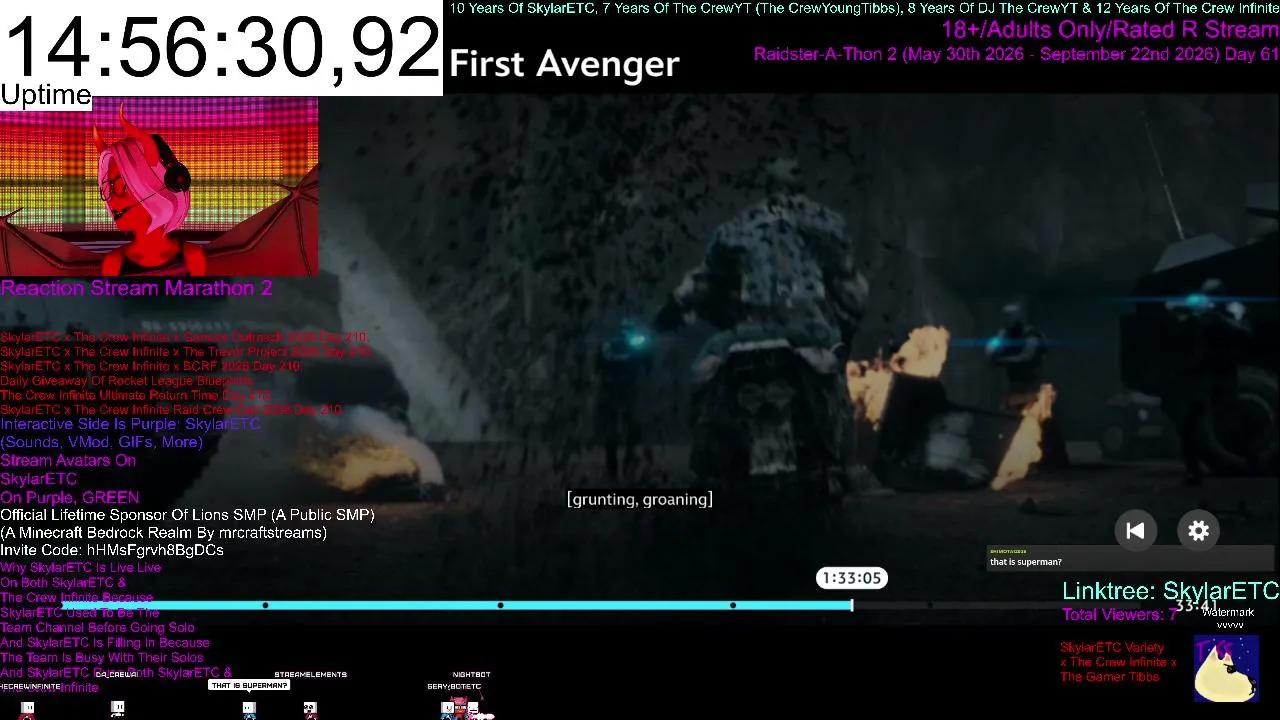Jump to the second chapter marker on the progress bar

pos(500,605)
